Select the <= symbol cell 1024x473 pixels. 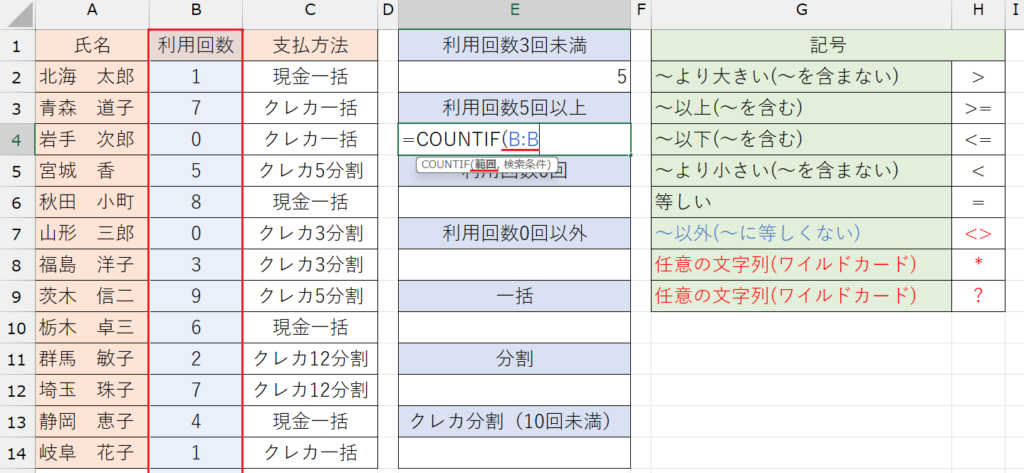coord(978,140)
